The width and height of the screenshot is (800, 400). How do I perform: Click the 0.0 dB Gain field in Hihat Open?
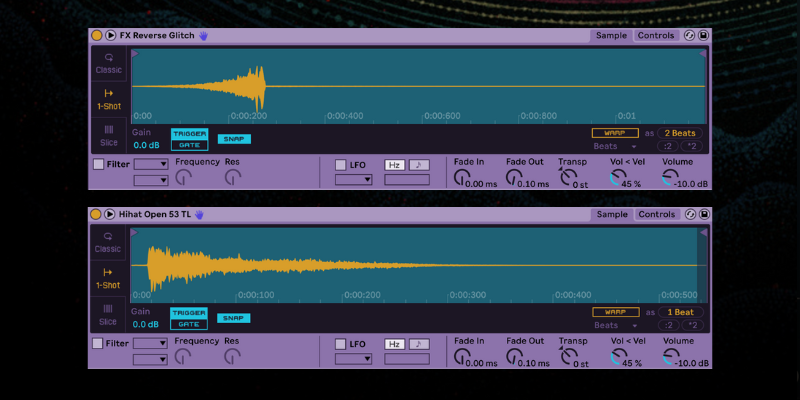(x=146, y=324)
